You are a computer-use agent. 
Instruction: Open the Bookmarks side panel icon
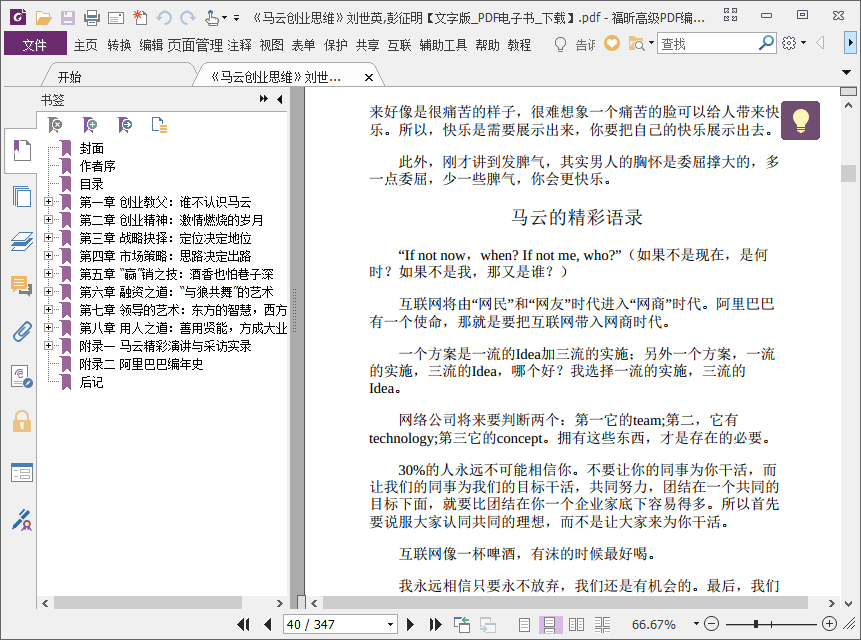click(21, 150)
